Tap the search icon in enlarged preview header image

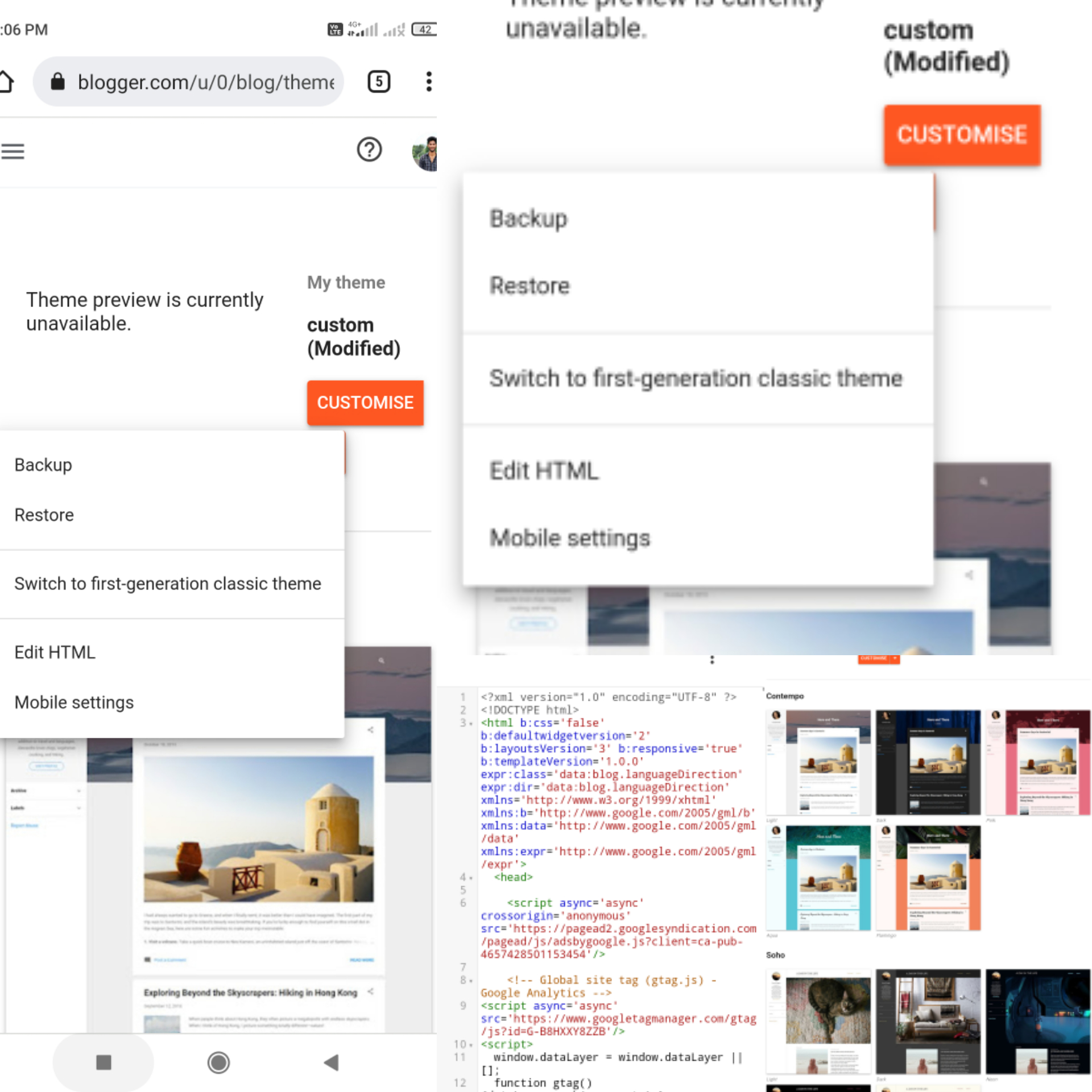983,481
